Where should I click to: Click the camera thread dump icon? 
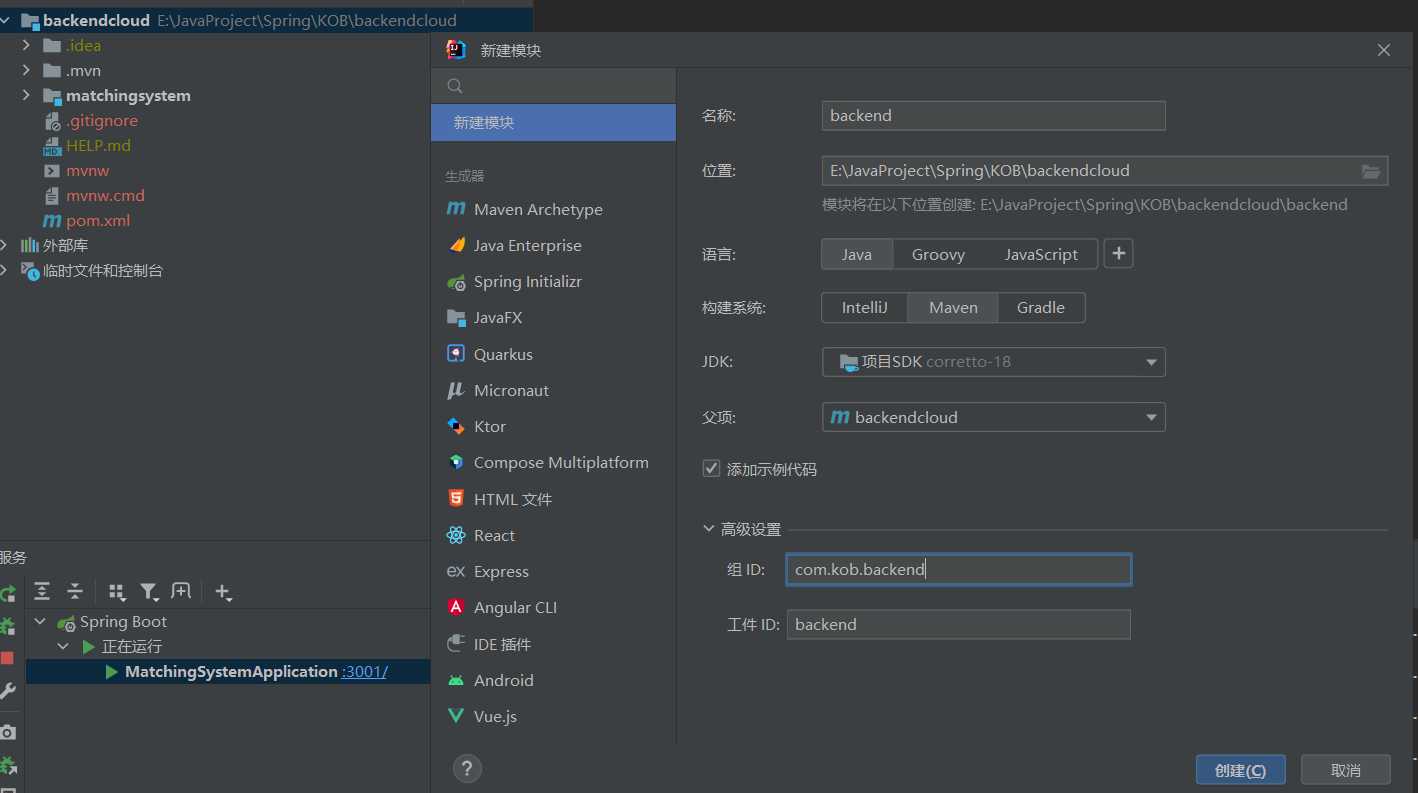pos(6,732)
